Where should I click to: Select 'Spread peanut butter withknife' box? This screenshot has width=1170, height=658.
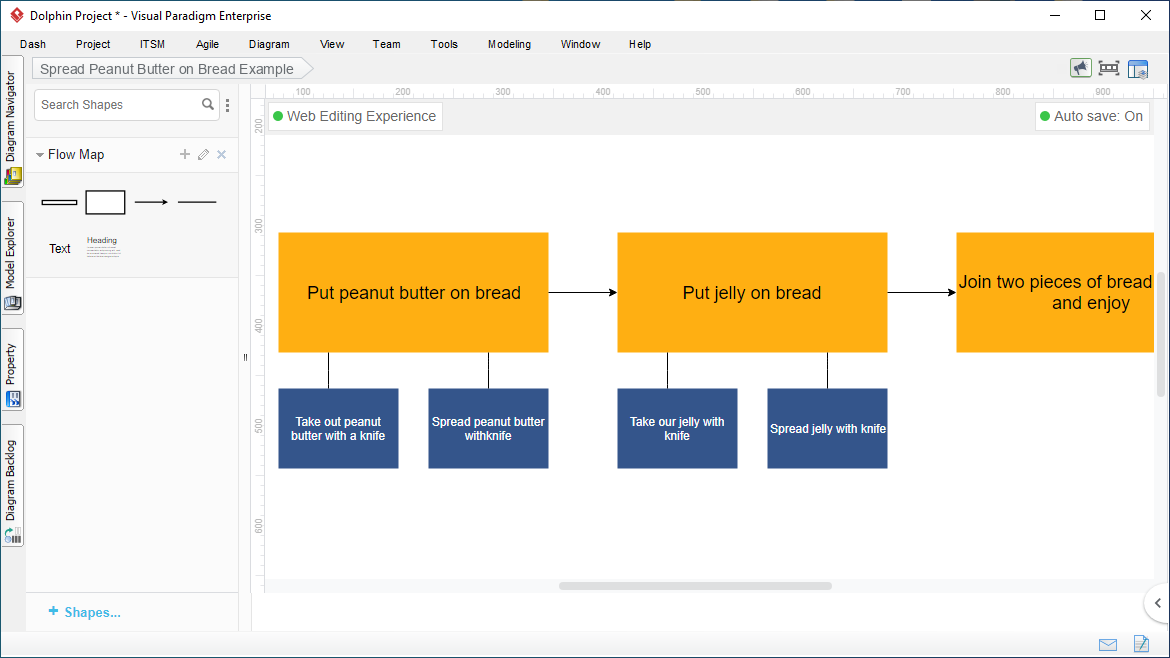(488, 428)
